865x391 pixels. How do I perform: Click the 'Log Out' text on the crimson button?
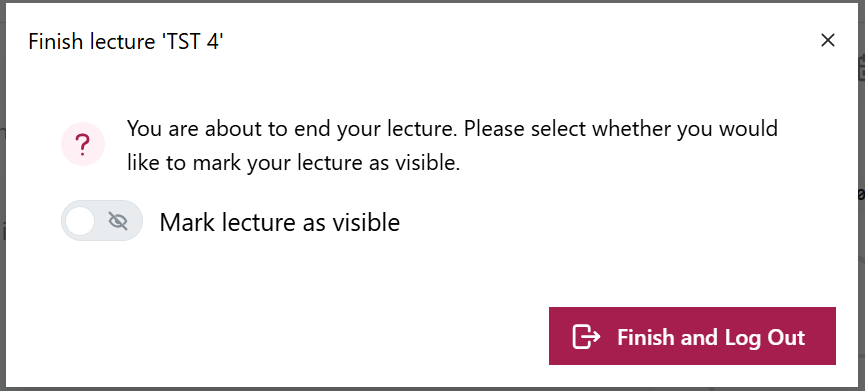coord(759,337)
